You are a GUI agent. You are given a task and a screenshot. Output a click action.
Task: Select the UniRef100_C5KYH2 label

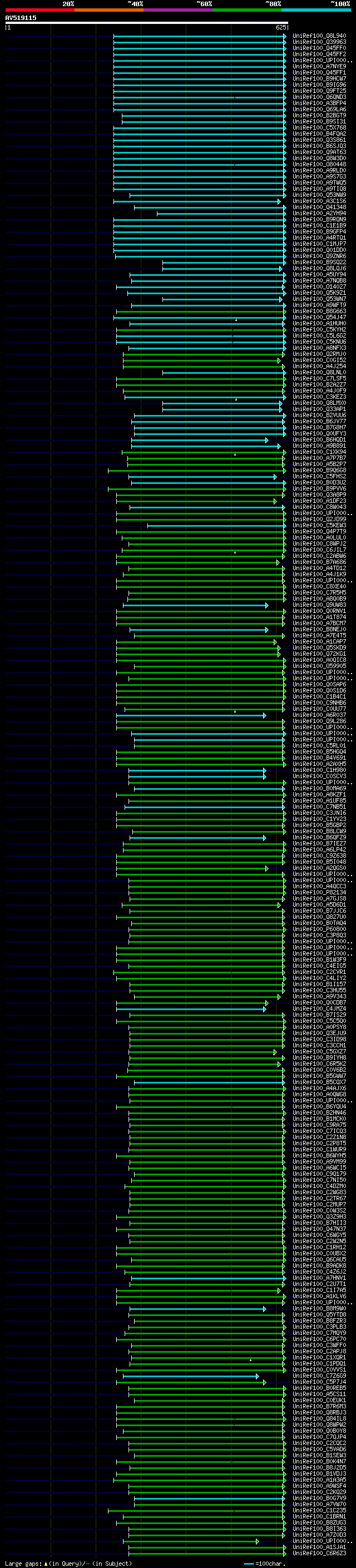(319, 330)
